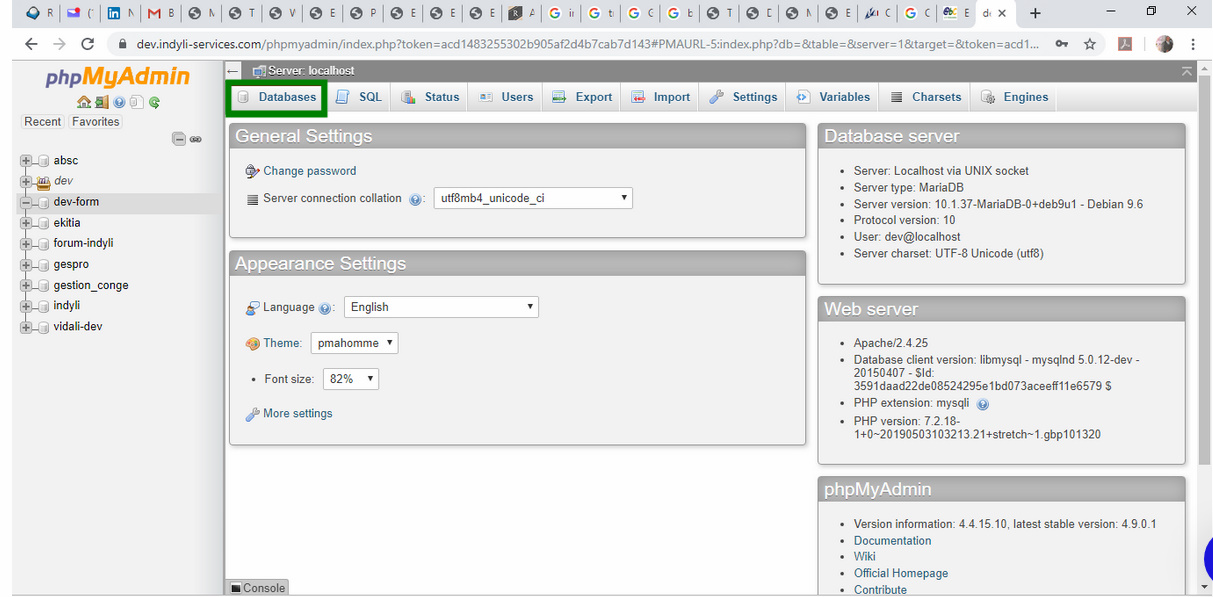Go back with the browser back arrow
1213x597 pixels.
coord(31,44)
